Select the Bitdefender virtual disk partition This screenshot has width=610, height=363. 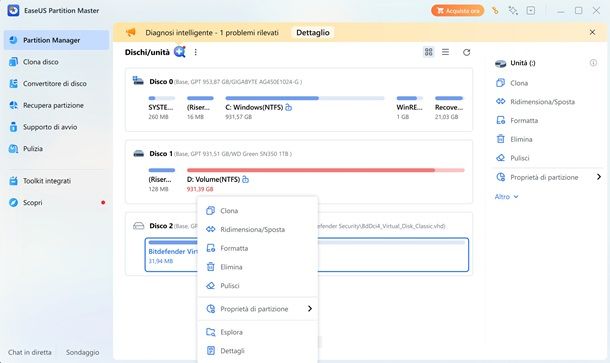tap(307, 254)
